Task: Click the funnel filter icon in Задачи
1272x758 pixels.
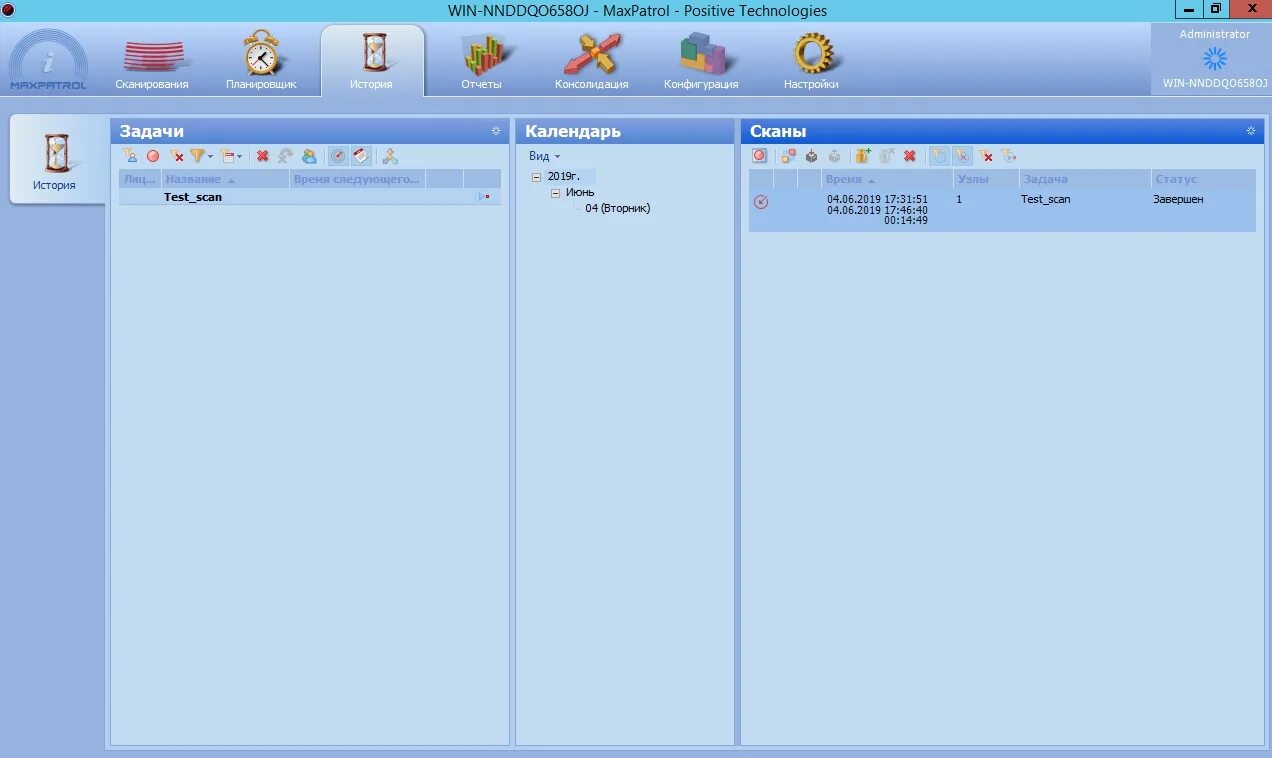Action: coord(197,156)
